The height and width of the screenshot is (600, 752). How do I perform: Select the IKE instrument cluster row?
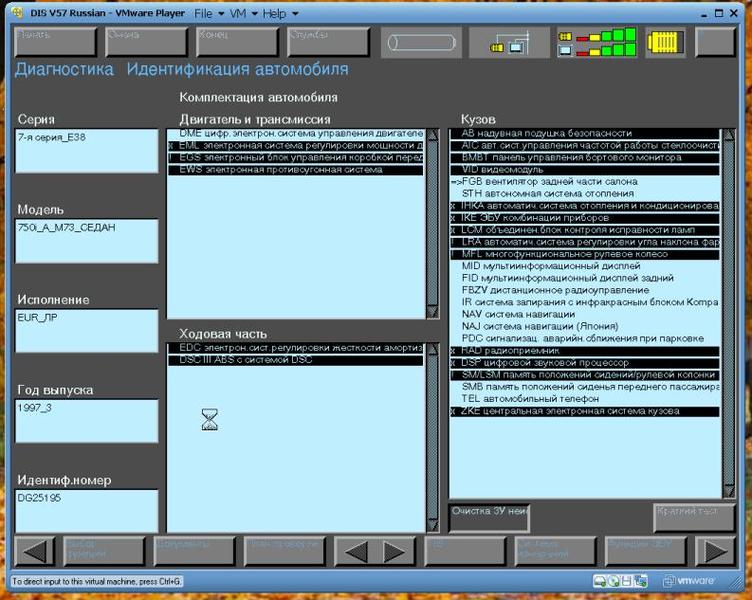pos(585,218)
